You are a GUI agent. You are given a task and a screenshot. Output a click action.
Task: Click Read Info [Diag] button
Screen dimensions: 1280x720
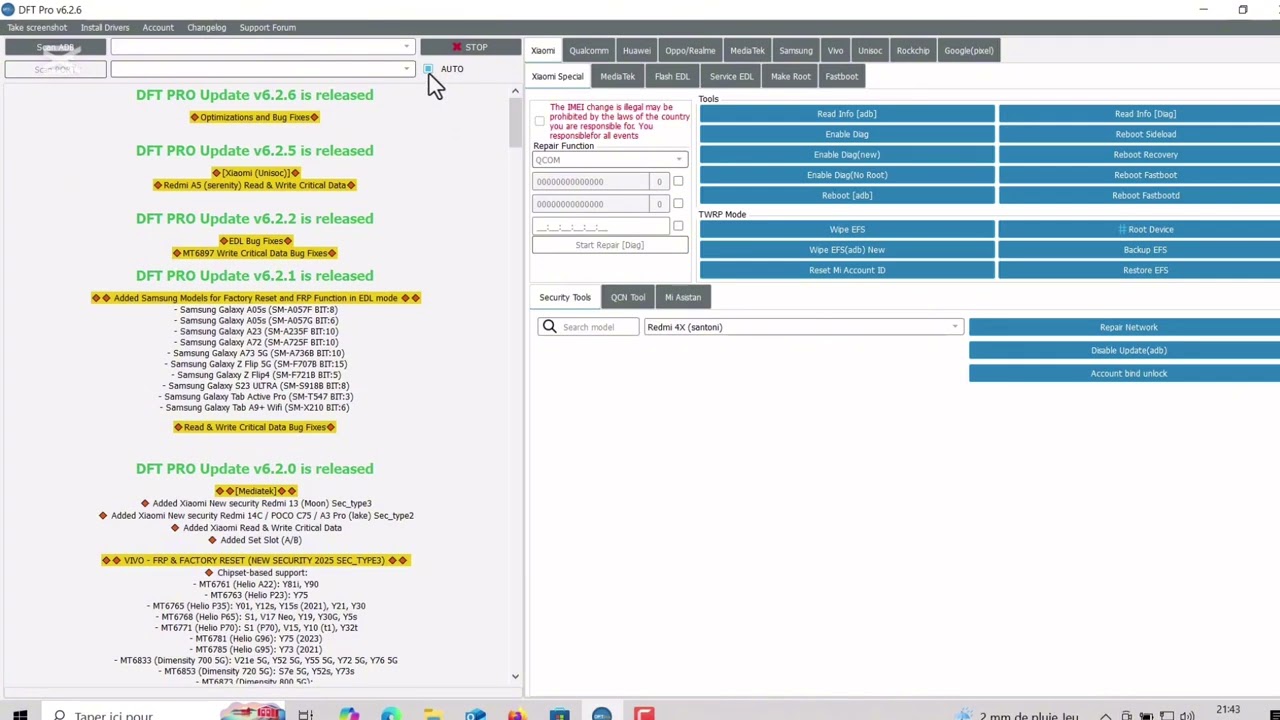1140,114
